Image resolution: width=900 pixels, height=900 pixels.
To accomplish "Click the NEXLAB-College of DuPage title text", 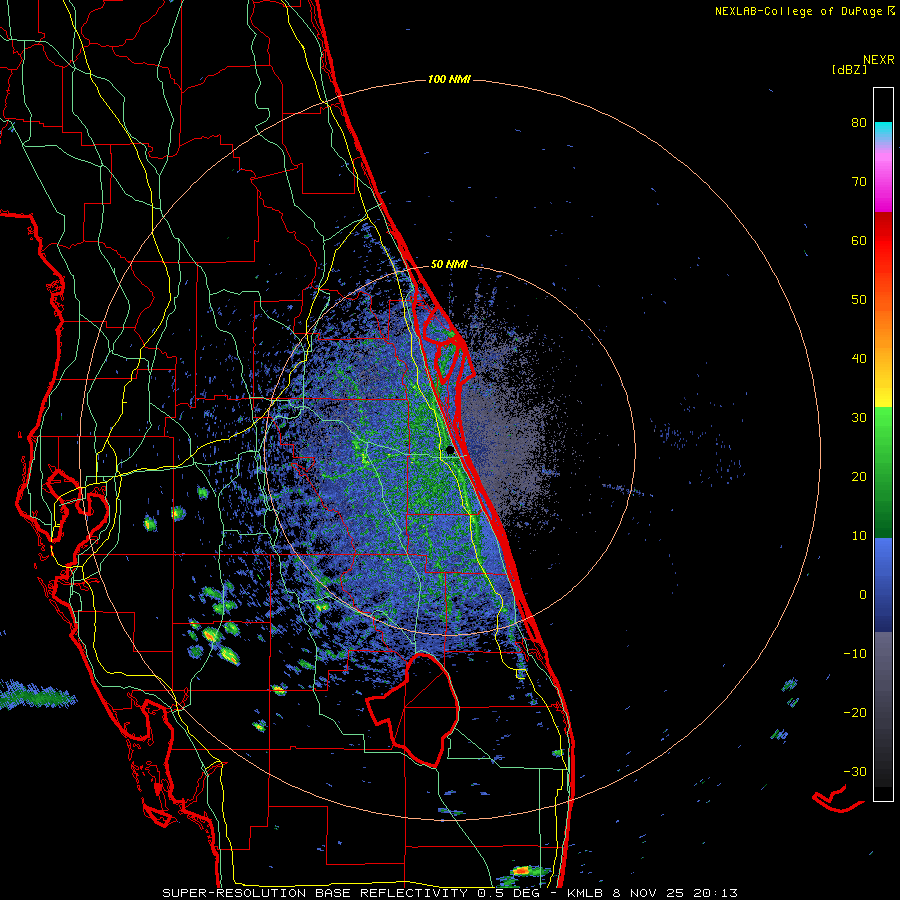I will (798, 11).
